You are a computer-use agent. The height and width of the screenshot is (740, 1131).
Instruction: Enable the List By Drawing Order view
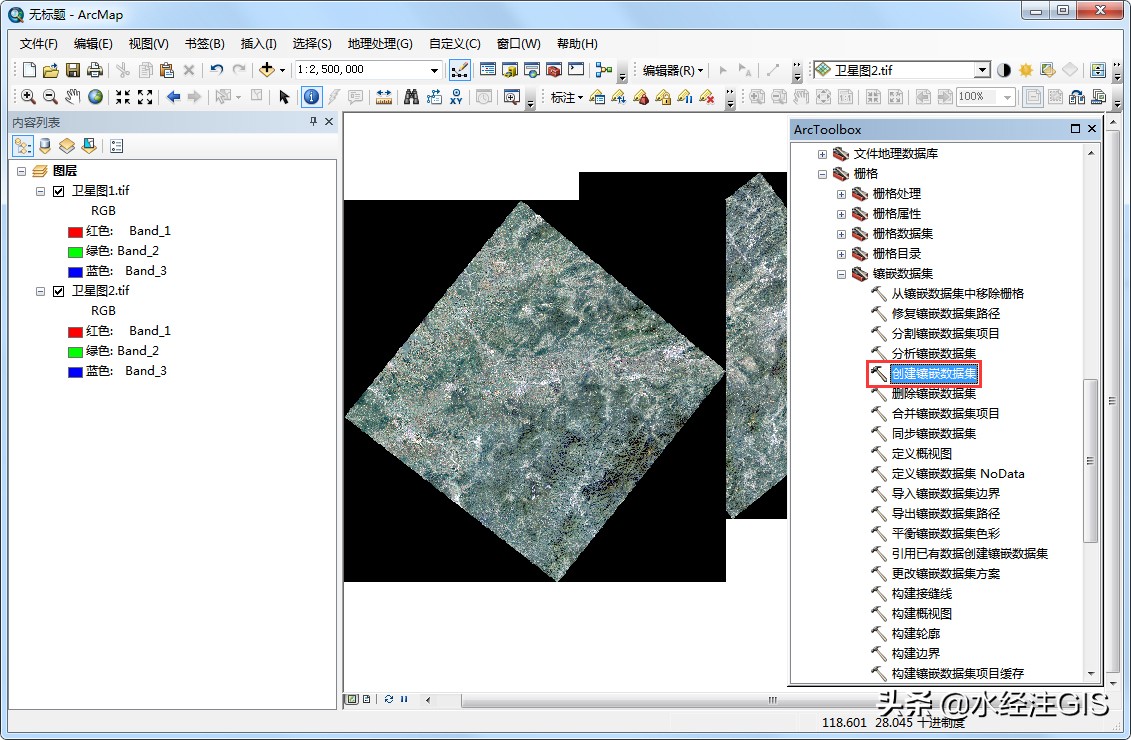click(x=22, y=146)
